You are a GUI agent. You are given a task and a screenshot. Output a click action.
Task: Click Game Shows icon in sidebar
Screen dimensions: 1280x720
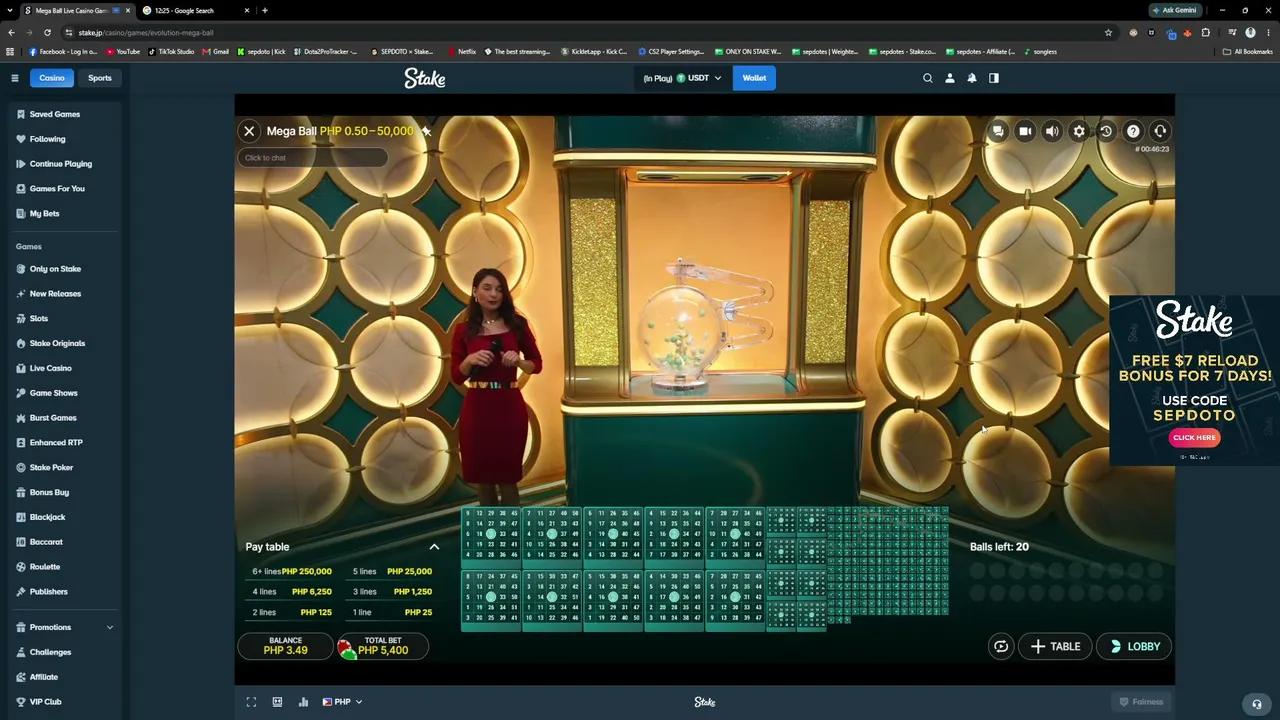[21, 393]
